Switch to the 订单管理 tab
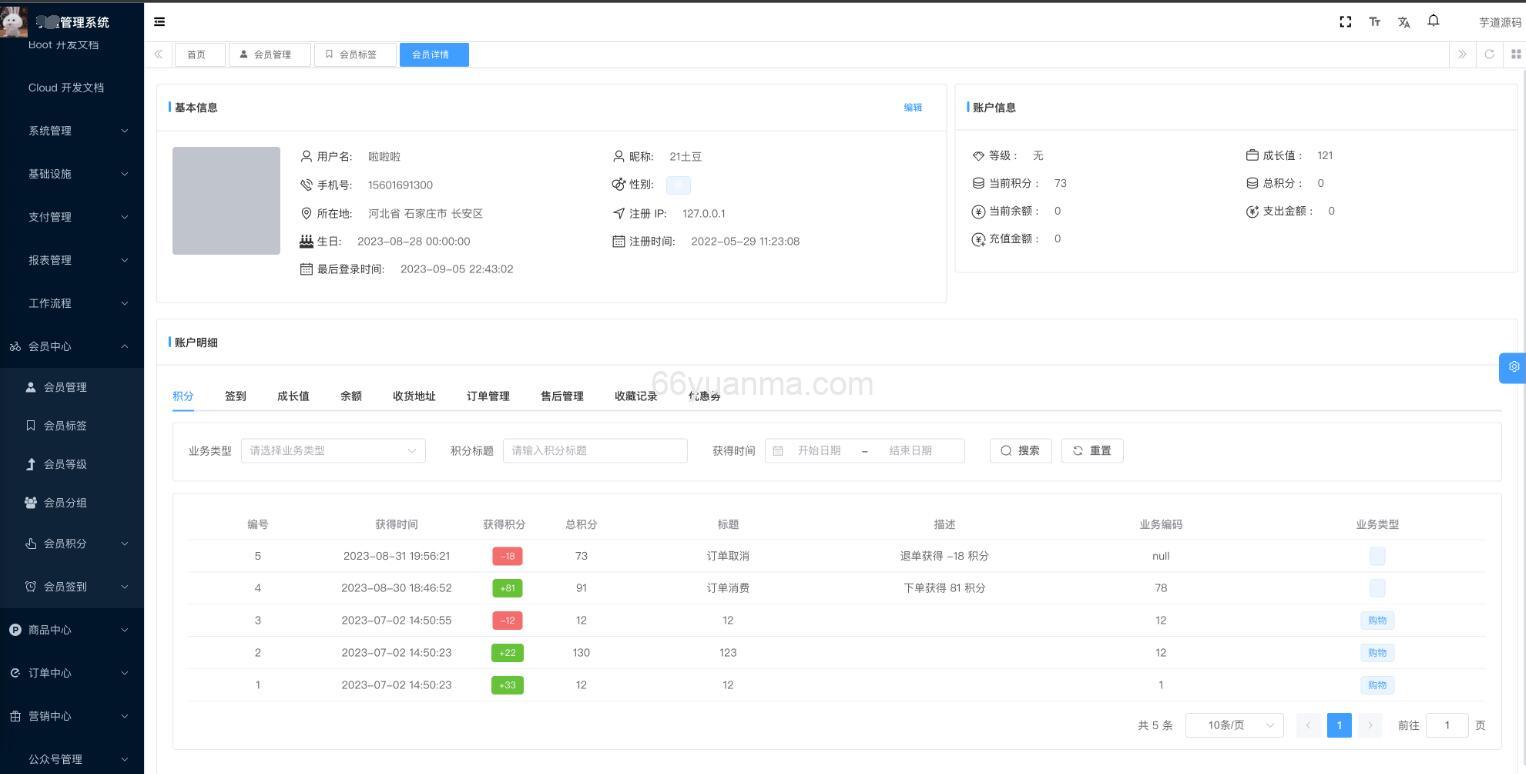This screenshot has width=1526, height=774. click(489, 396)
